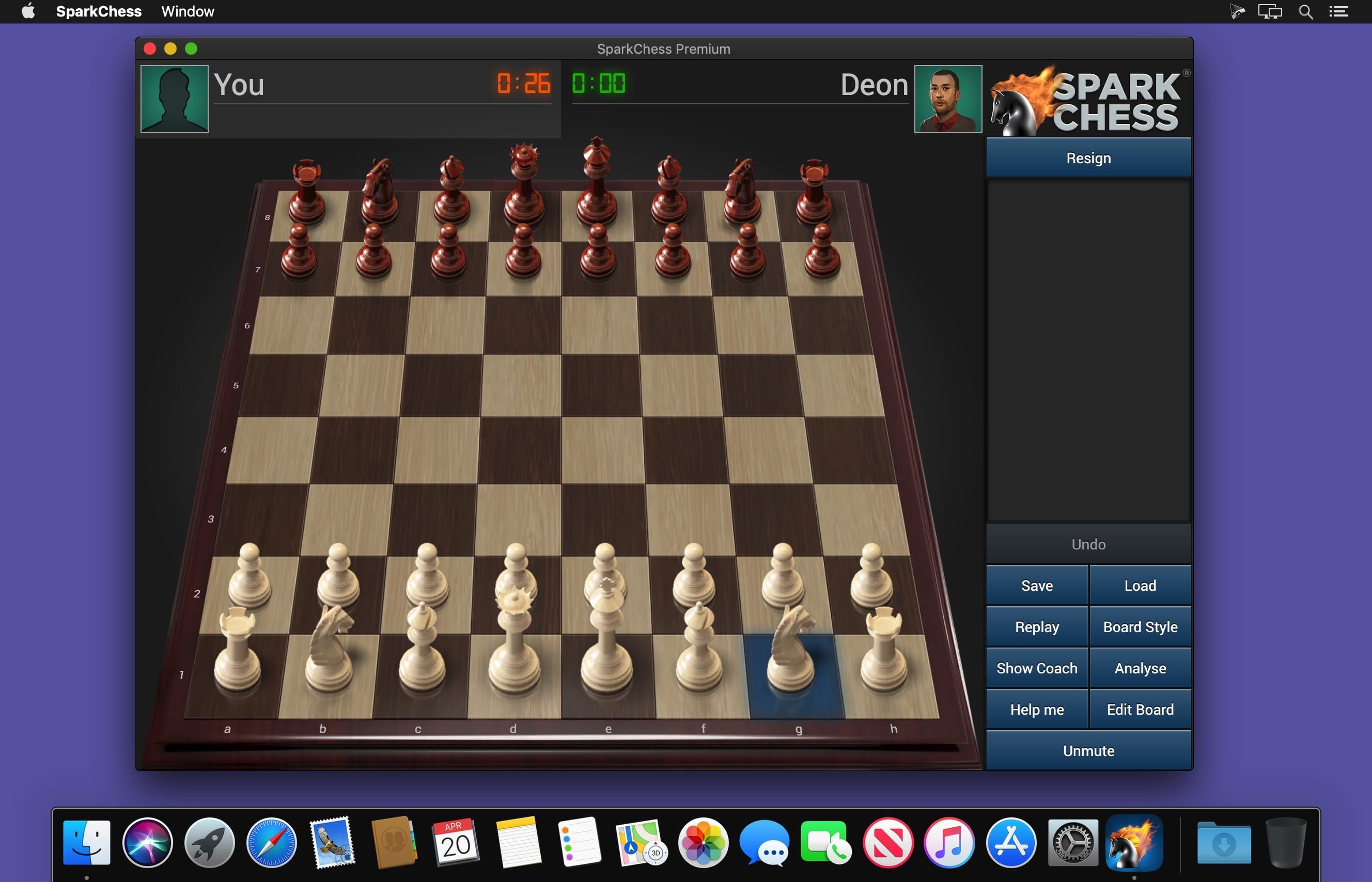Viewport: 1372px width, 882px height.
Task: Open the Save game dialog
Action: (x=1035, y=584)
